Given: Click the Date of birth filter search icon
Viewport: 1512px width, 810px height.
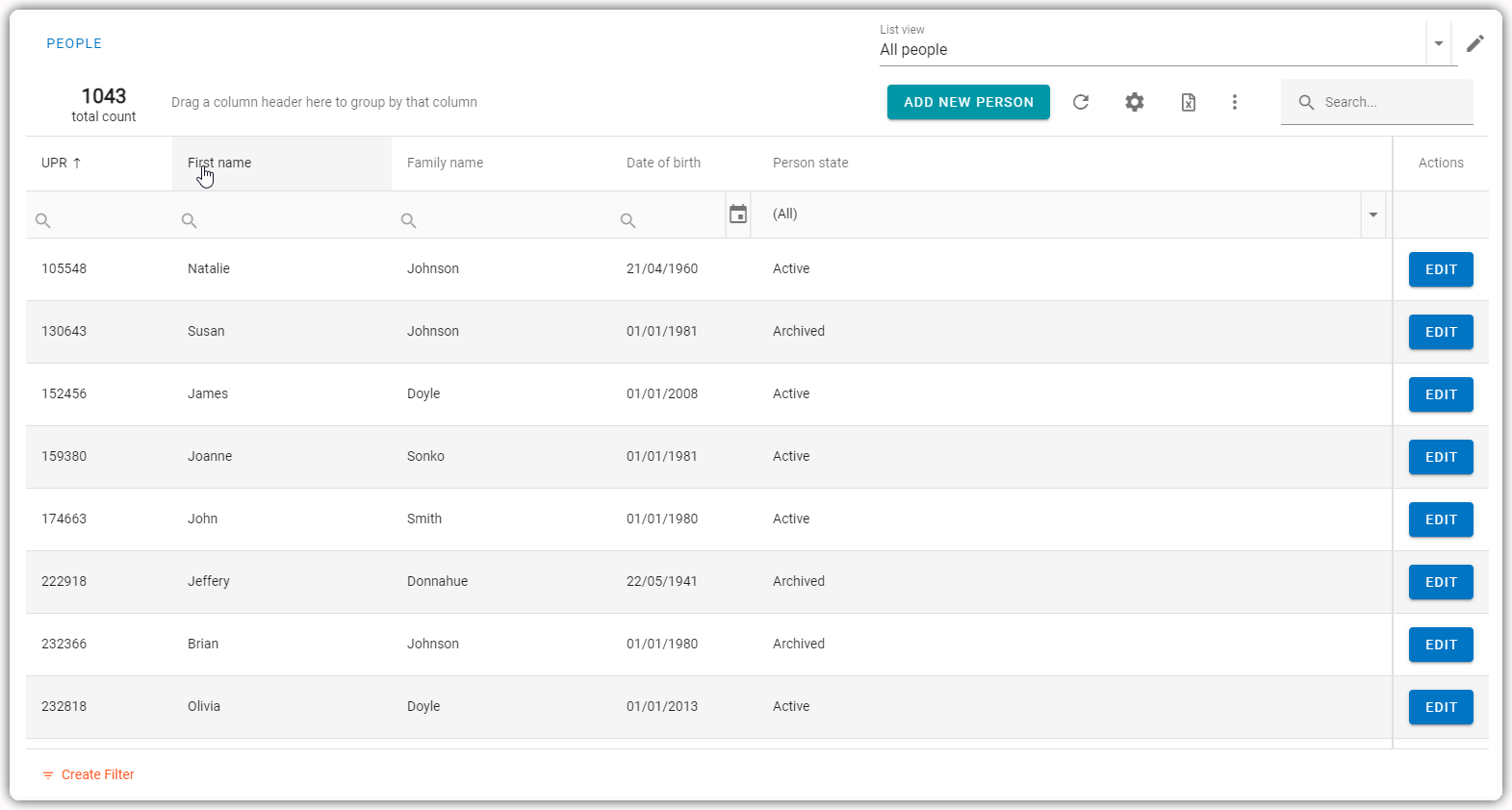Looking at the screenshot, I should point(628,220).
